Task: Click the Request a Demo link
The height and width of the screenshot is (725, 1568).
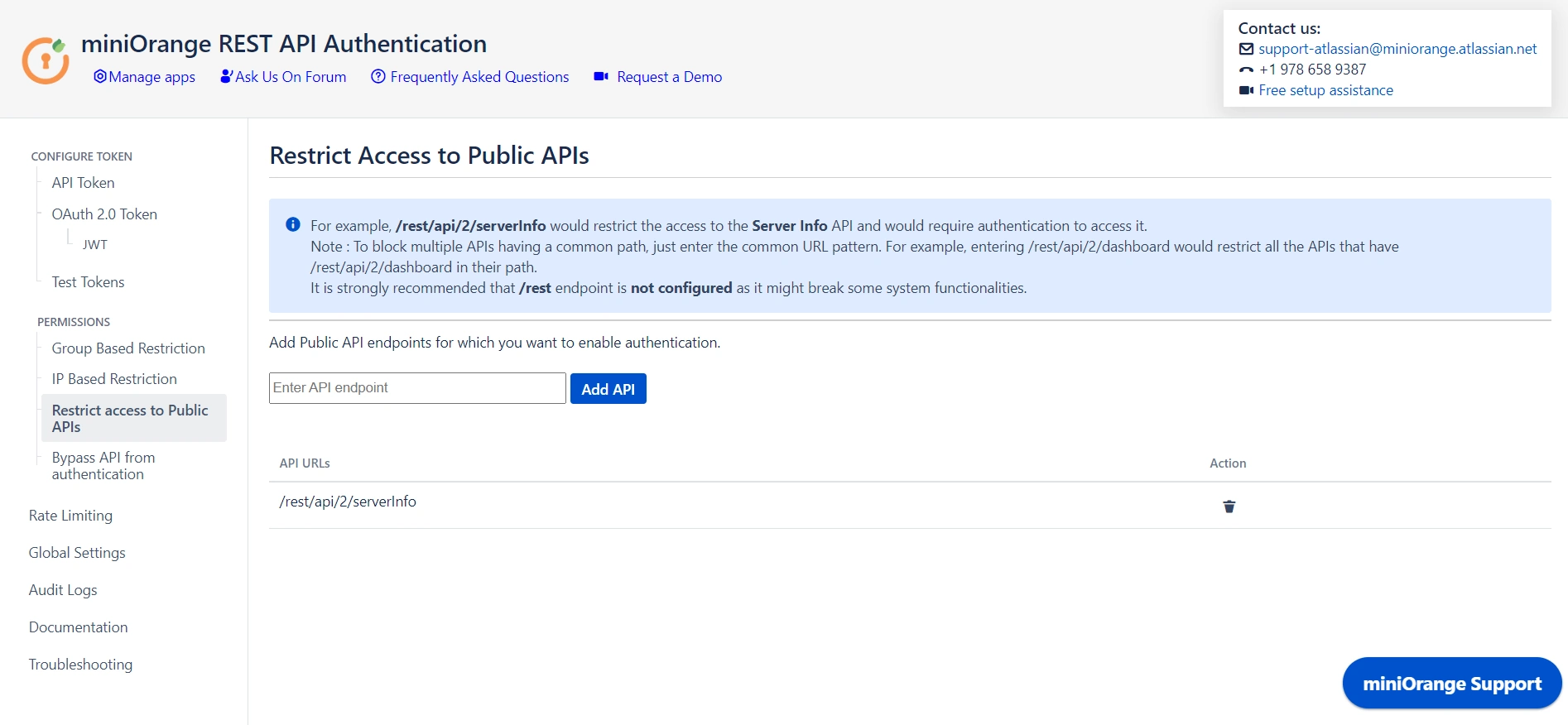Action: [670, 77]
